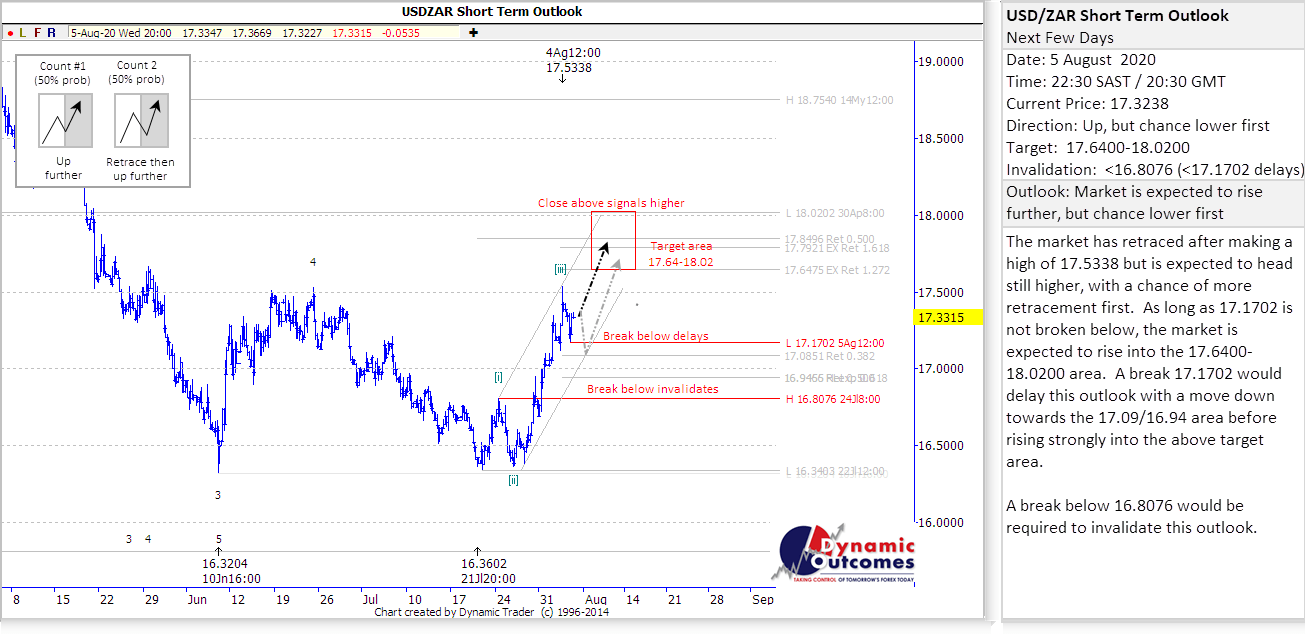This screenshot has width=1305, height=637.
Task: Click the 'Break below invalidates' label
Action: coord(652,389)
